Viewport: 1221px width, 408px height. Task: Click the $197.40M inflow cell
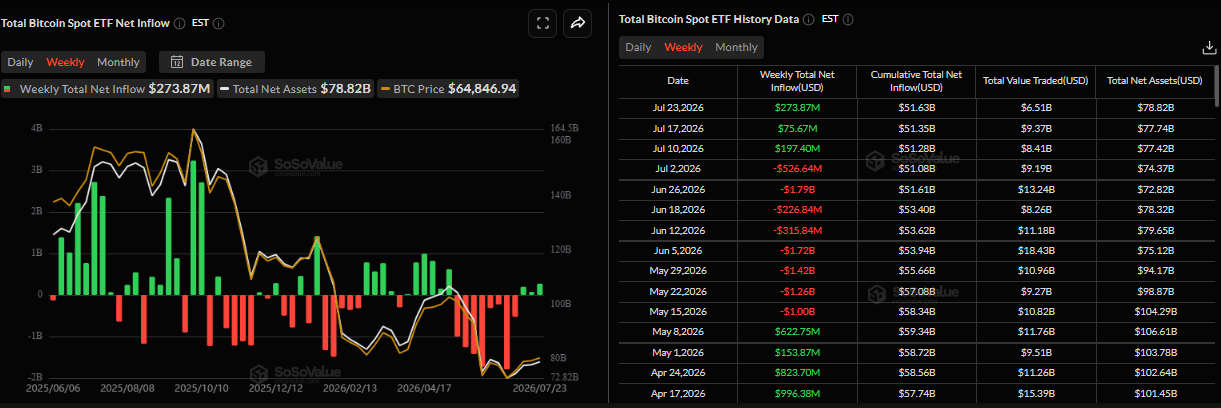pyautogui.click(x=796, y=147)
